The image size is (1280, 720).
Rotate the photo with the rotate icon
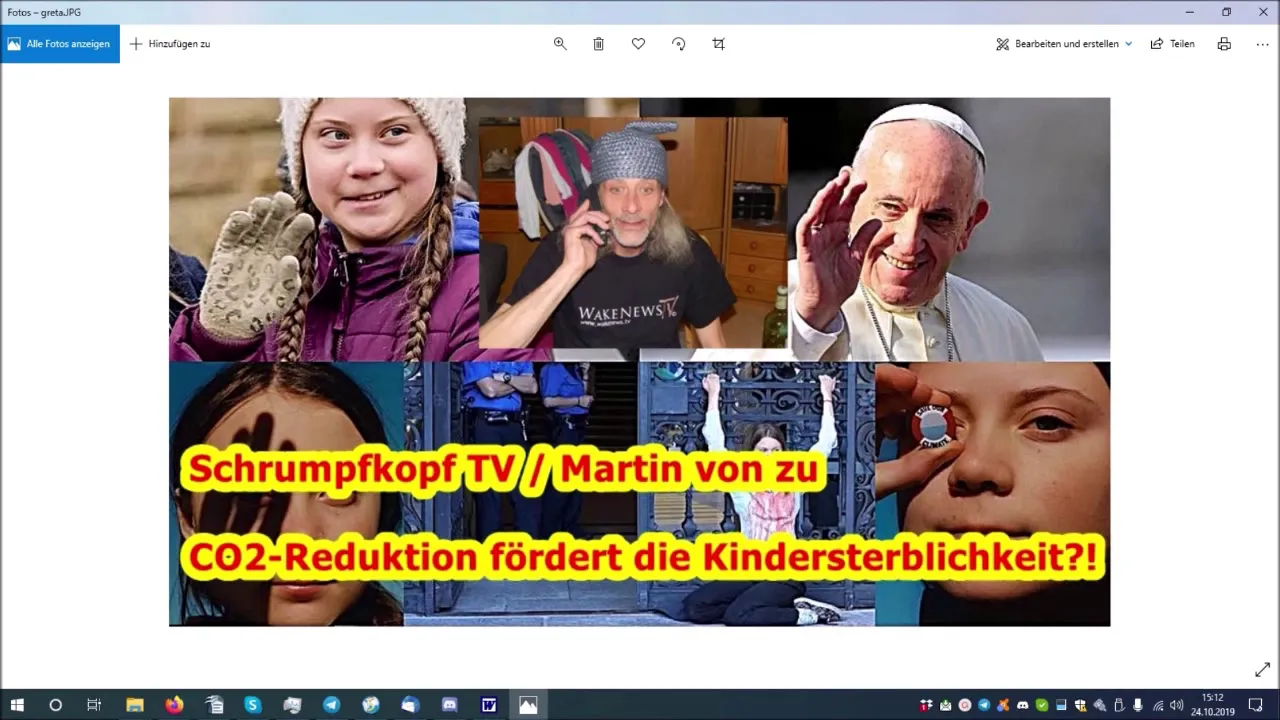[x=678, y=44]
